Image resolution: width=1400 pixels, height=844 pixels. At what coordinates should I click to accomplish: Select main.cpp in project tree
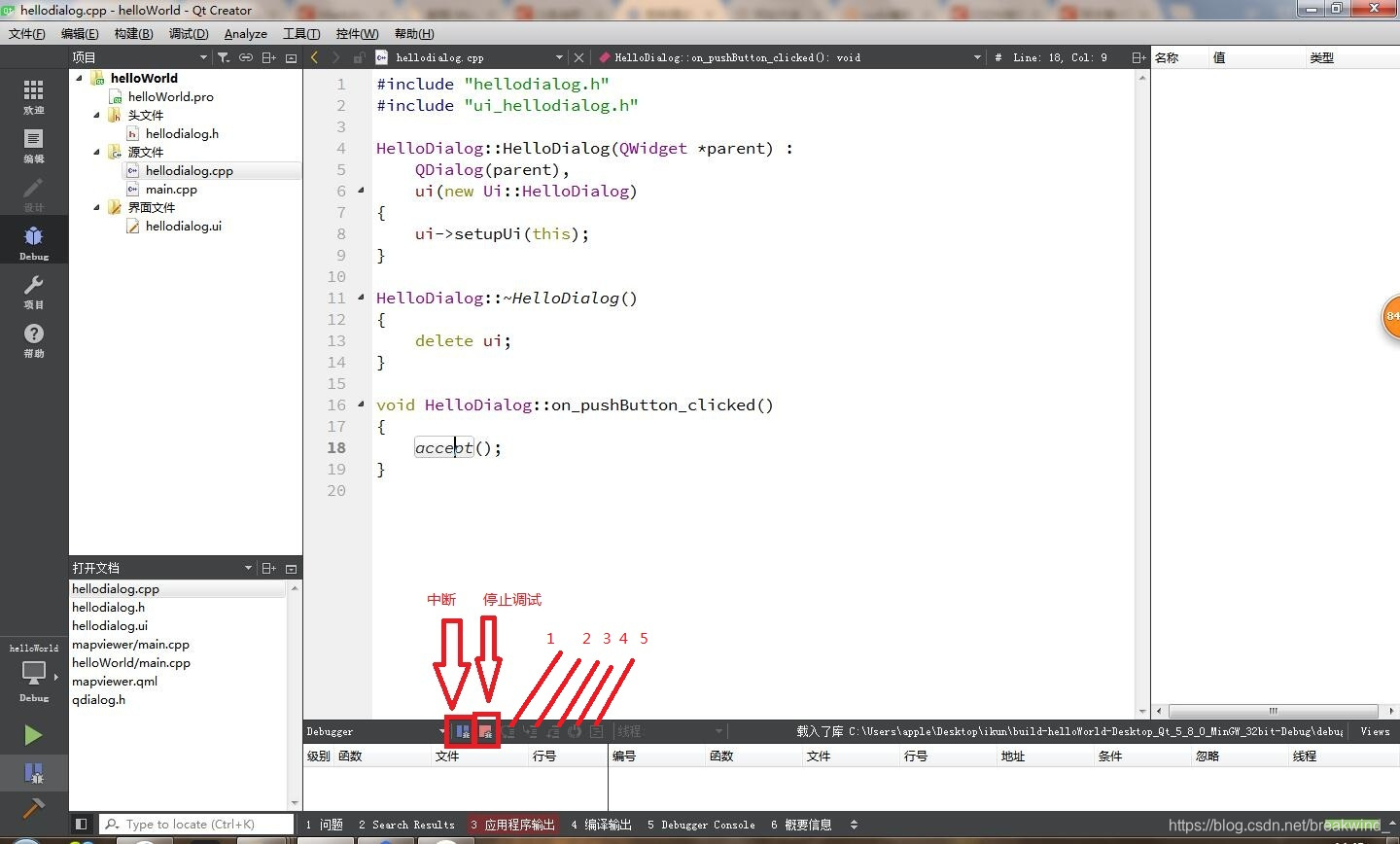coord(171,189)
